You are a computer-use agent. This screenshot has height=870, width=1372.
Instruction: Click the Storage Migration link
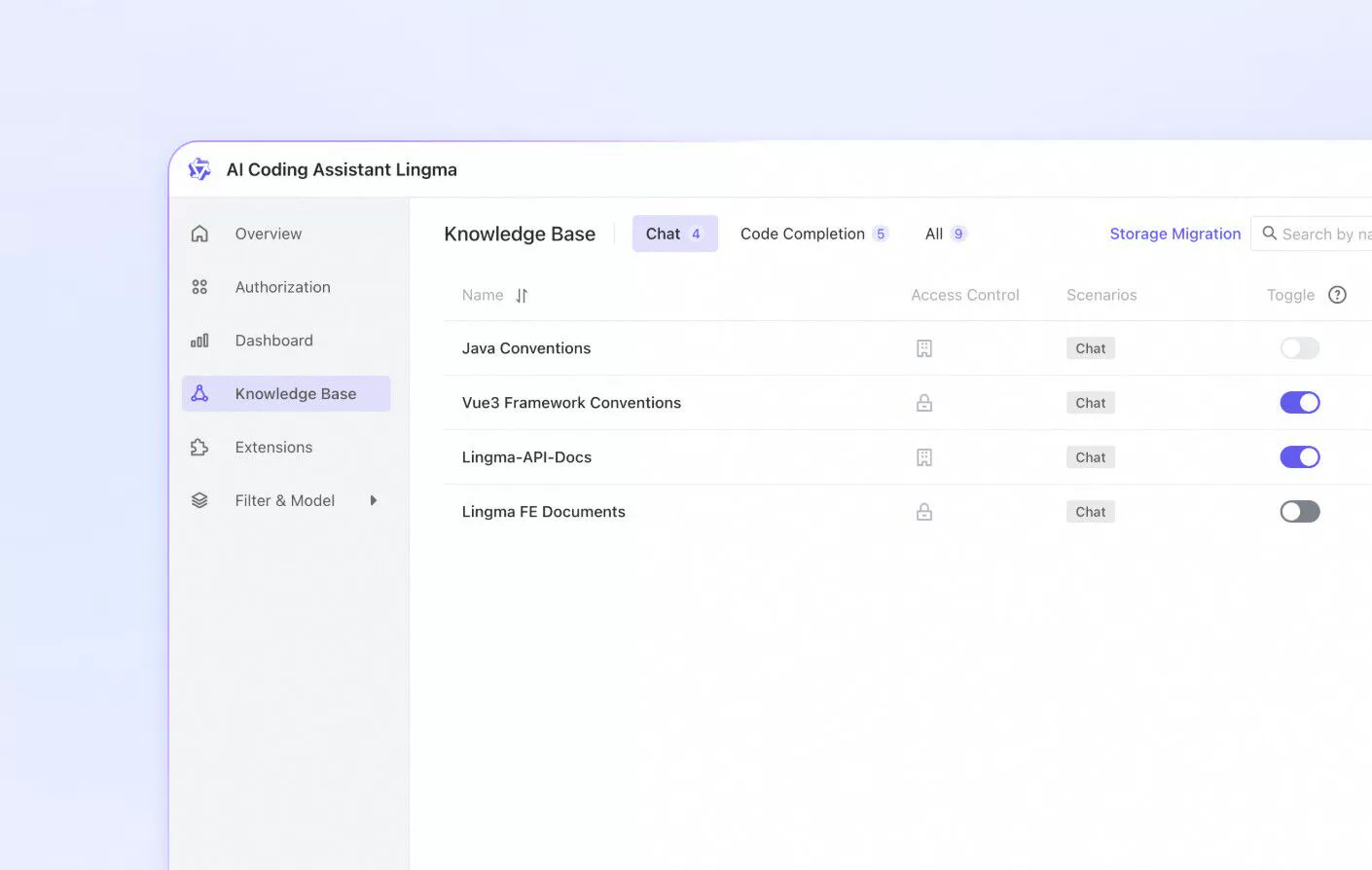tap(1174, 234)
